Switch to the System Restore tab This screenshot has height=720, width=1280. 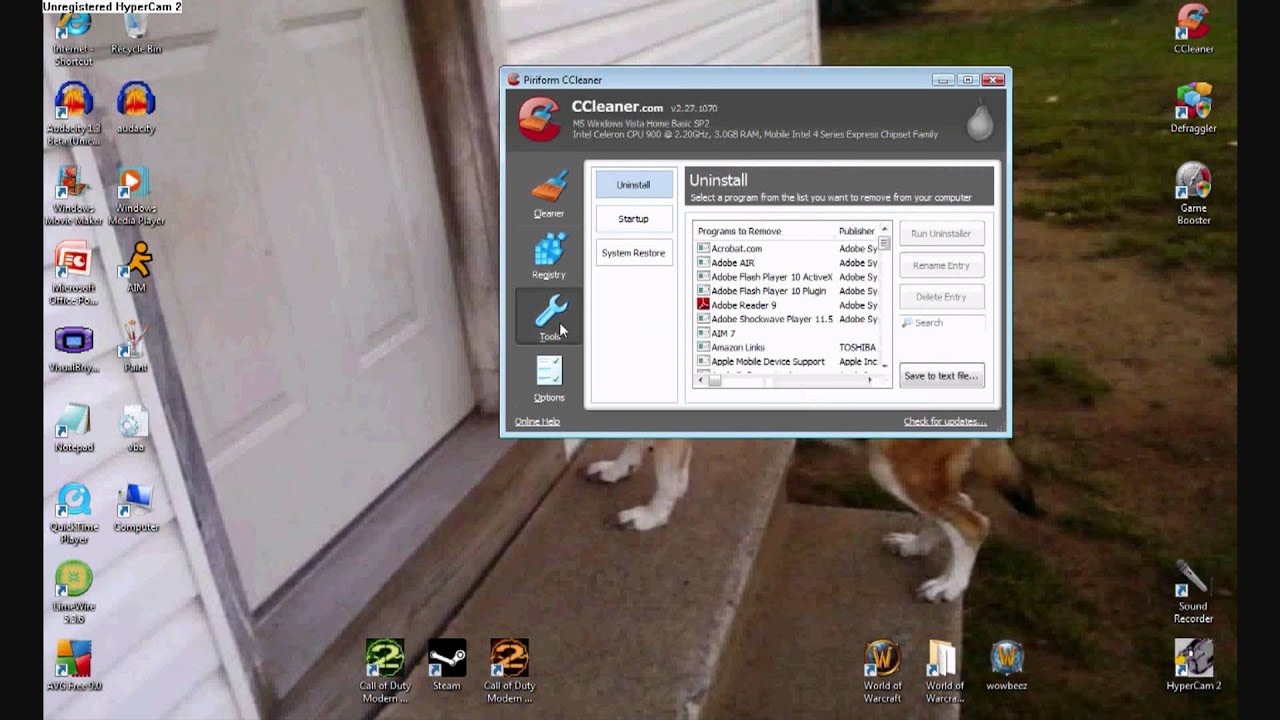coord(633,253)
